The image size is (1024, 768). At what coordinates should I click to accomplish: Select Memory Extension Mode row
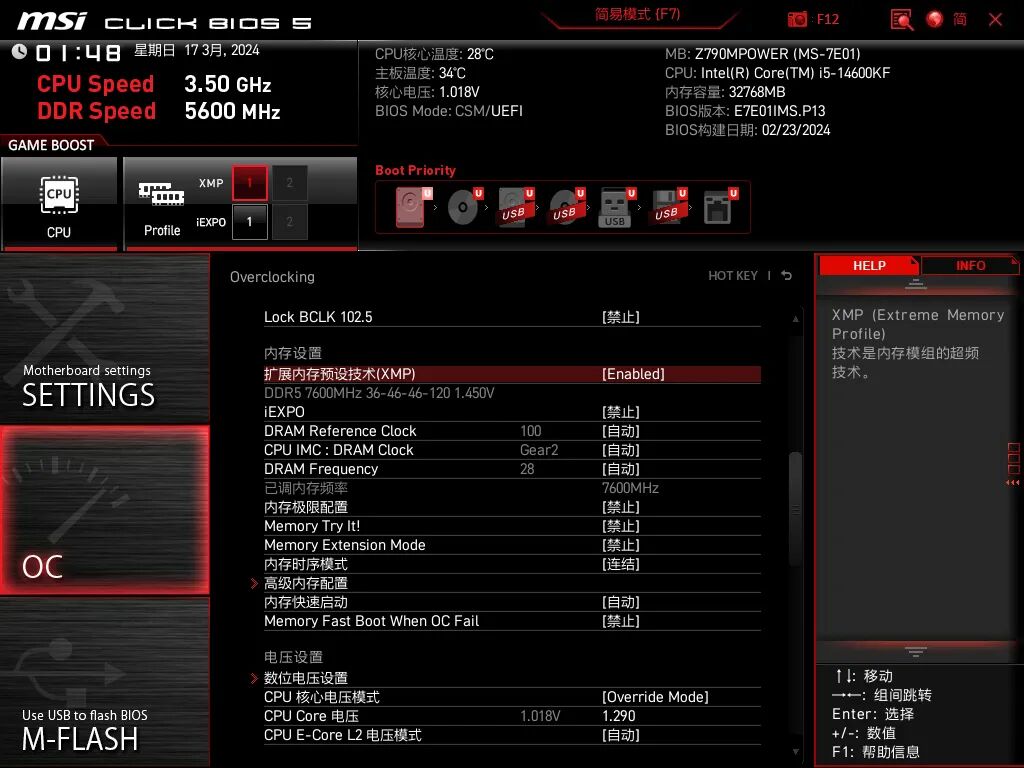pyautogui.click(x=512, y=545)
